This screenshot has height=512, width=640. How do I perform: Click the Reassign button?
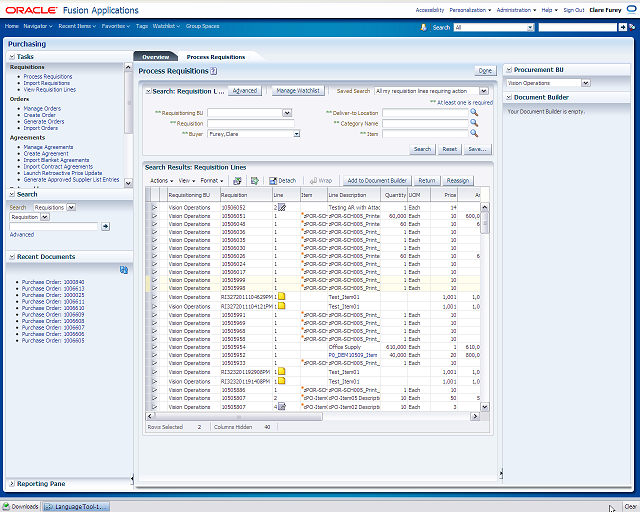point(458,180)
